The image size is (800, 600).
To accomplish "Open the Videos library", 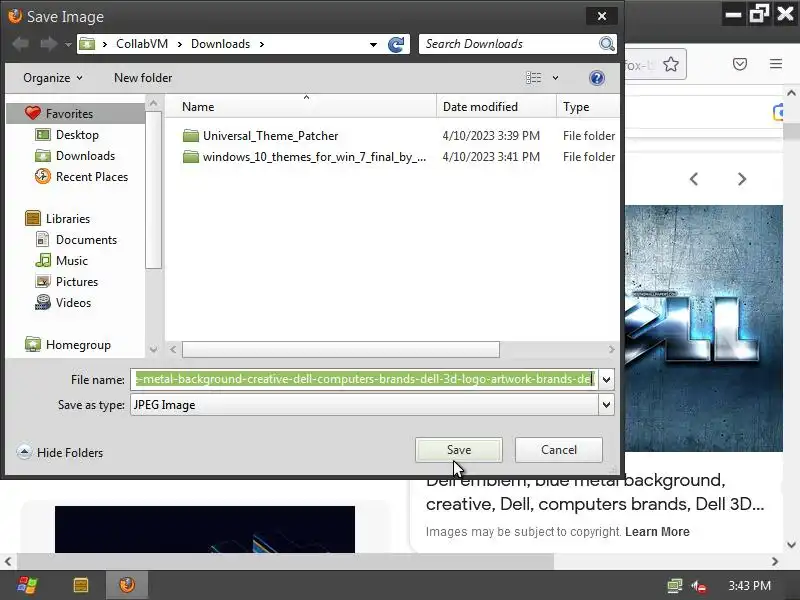I will (73, 303).
